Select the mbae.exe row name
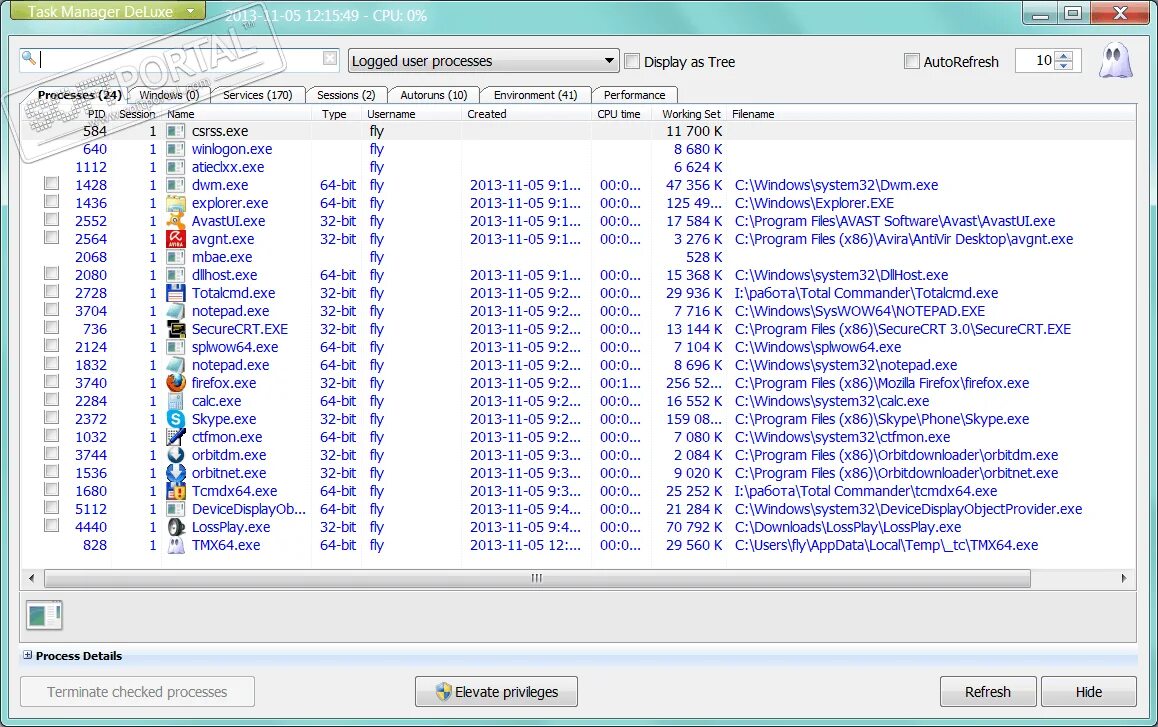This screenshot has width=1158, height=727. click(222, 257)
